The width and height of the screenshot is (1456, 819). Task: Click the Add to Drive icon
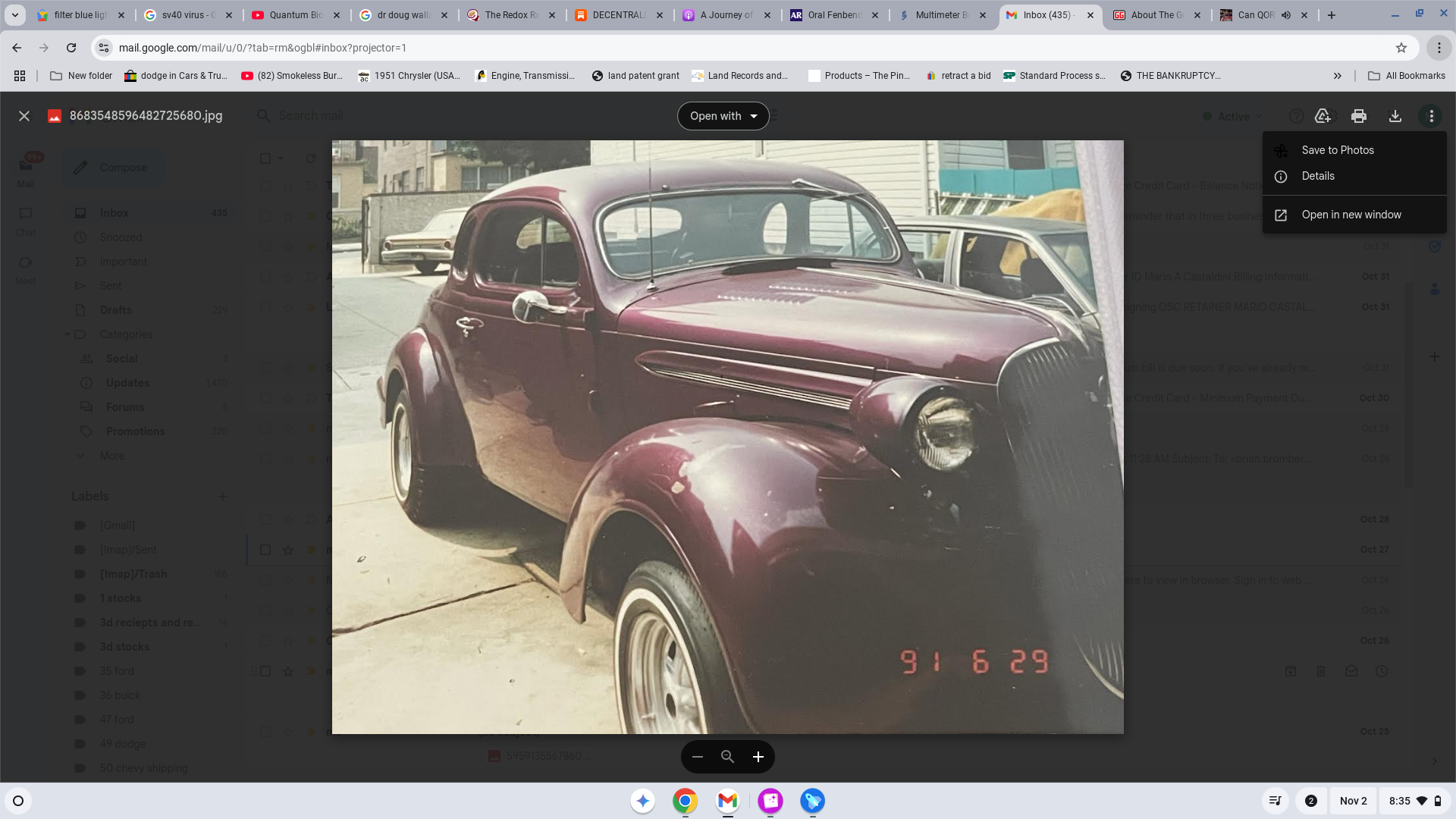[1323, 116]
